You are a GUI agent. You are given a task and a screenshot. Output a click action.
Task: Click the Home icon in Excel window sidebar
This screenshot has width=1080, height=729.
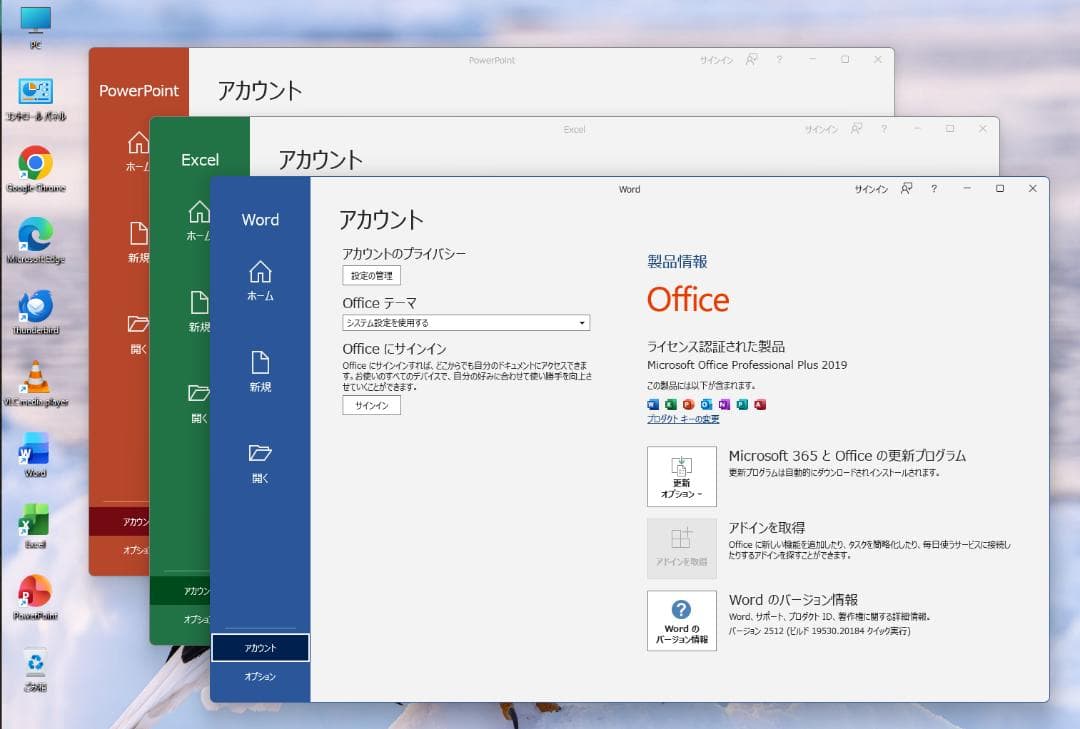tap(198, 212)
